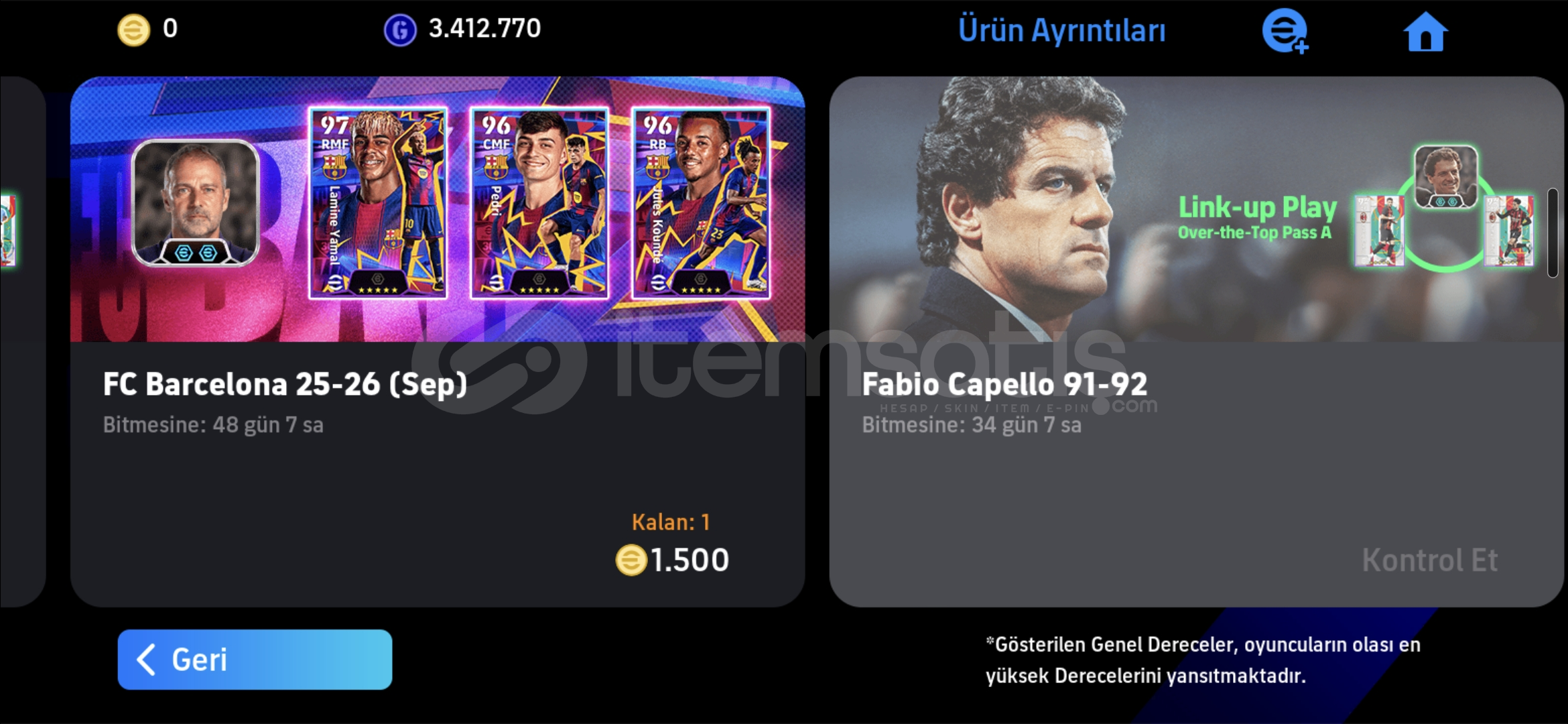The width and height of the screenshot is (1568, 724).
Task: Open the Pedri 96 CMF card
Action: [x=539, y=202]
